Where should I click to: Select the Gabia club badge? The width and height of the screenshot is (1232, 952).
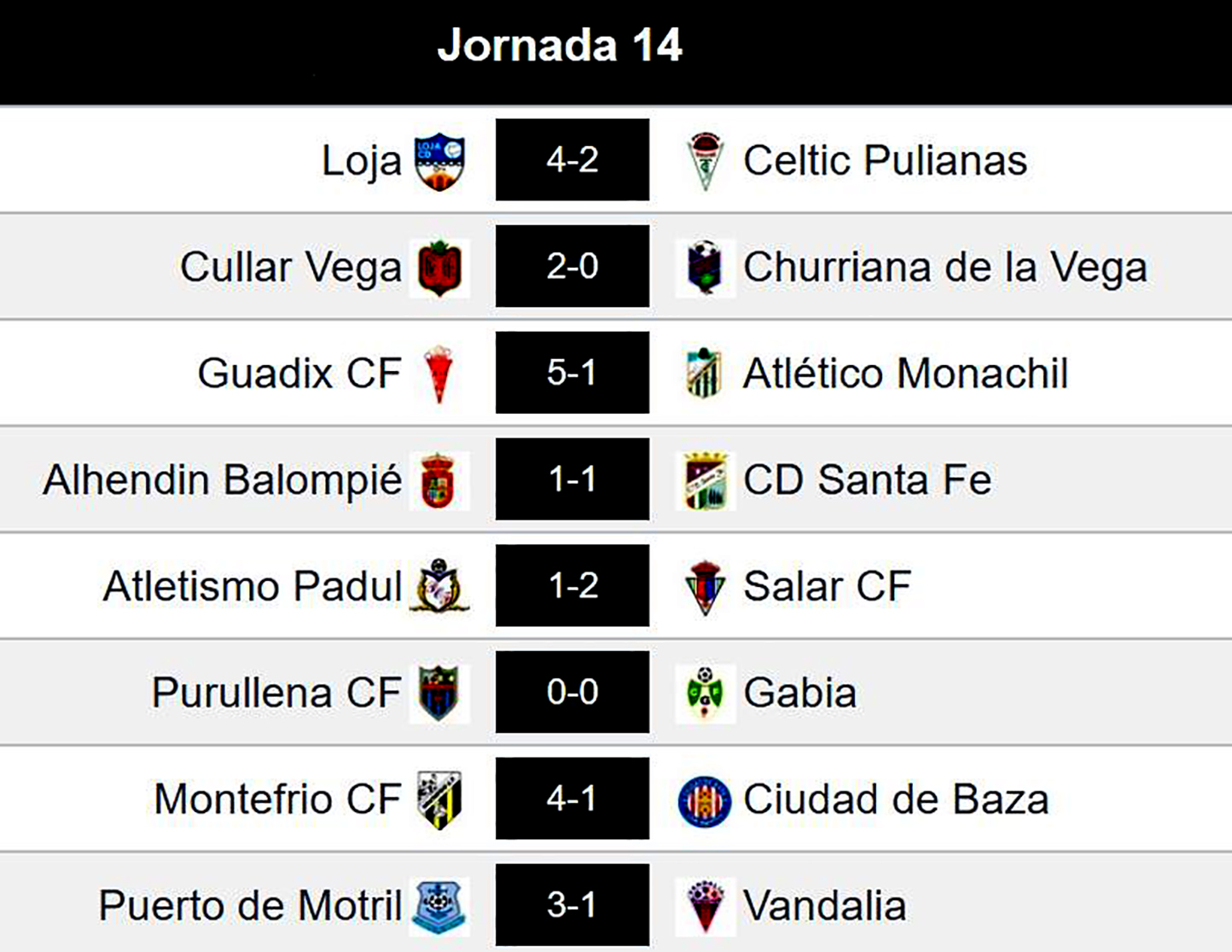coord(705,694)
